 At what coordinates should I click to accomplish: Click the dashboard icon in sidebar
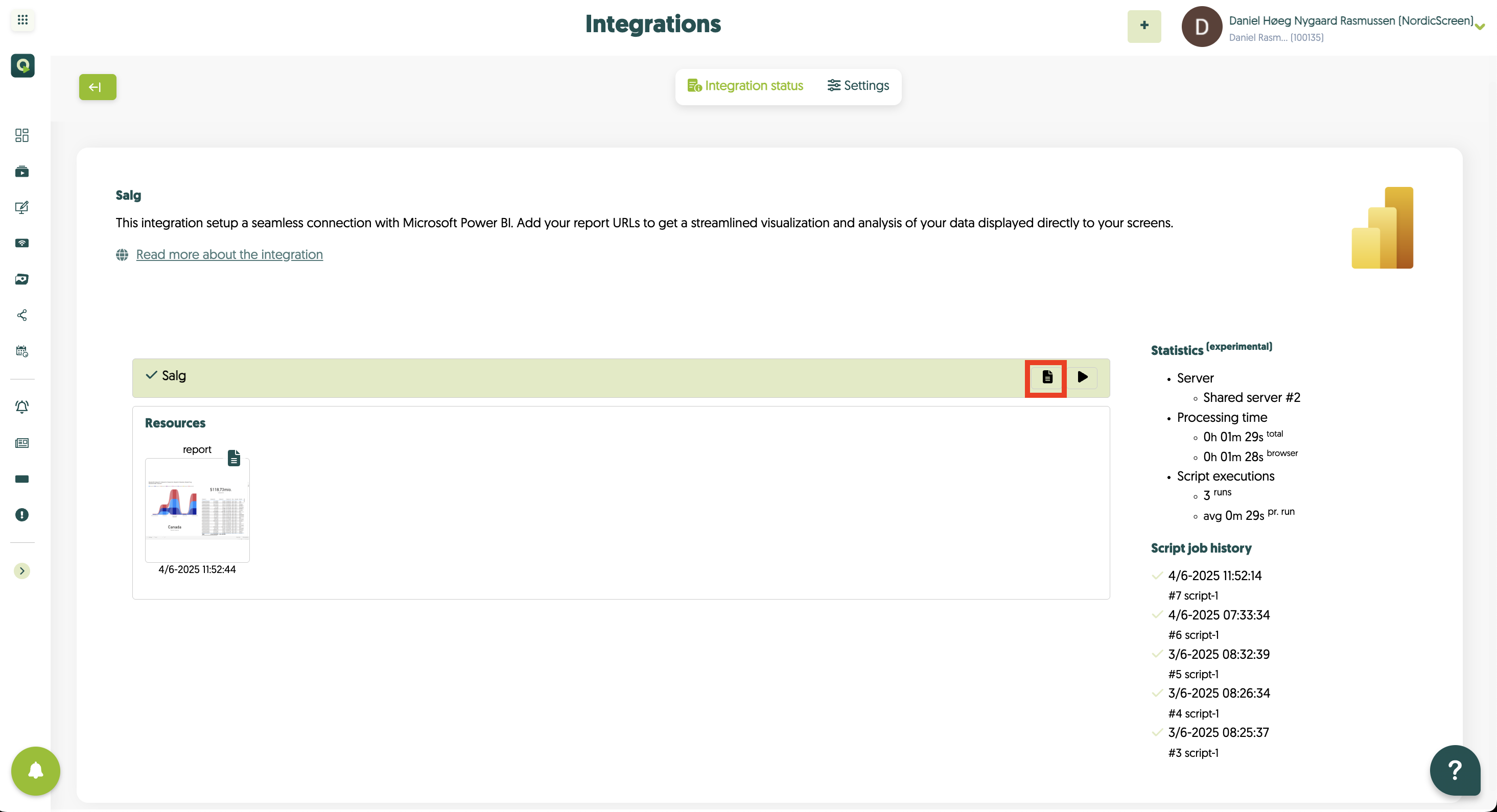click(22, 135)
